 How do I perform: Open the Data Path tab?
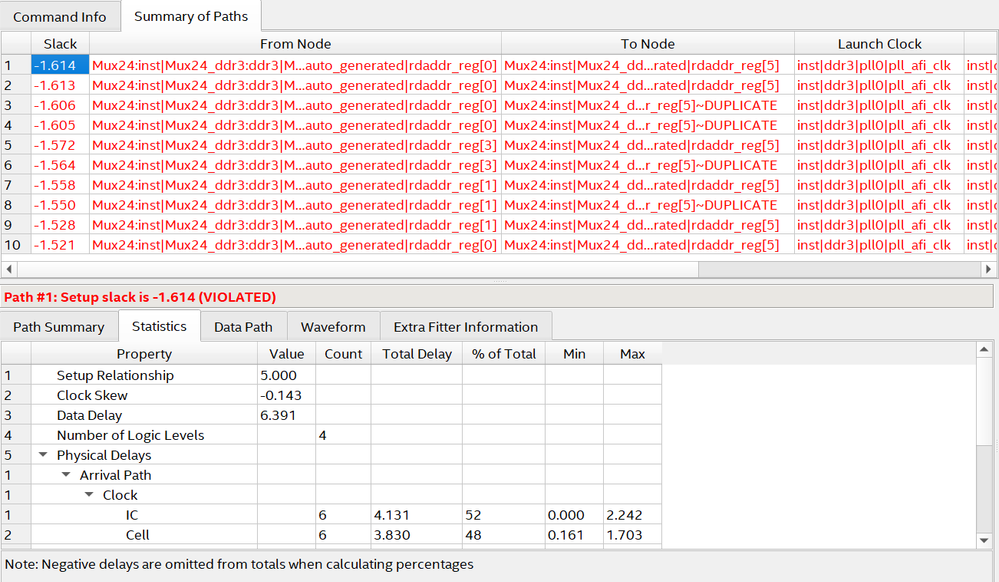pyautogui.click(x=243, y=327)
